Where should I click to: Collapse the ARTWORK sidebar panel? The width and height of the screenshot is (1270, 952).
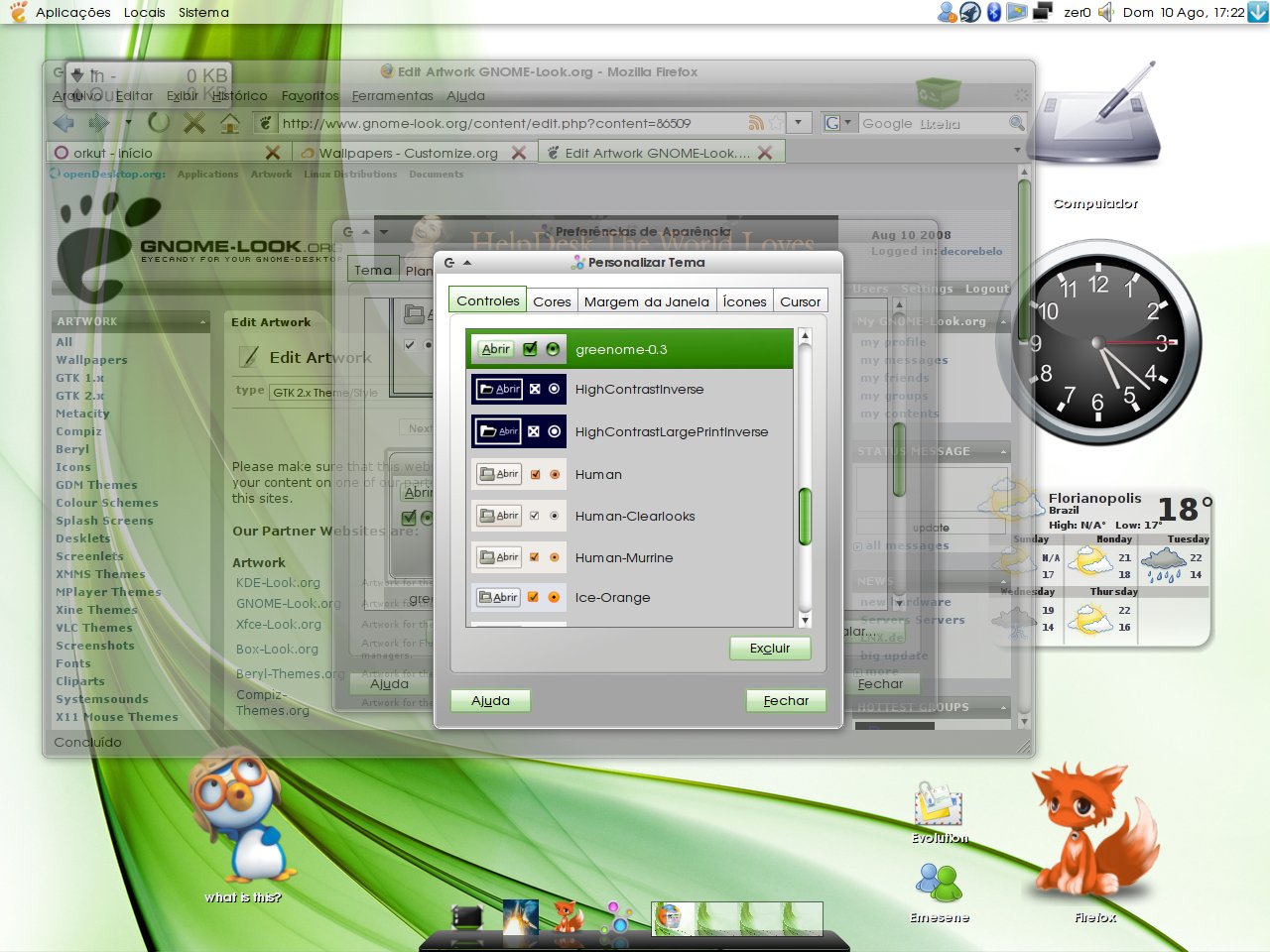click(202, 322)
